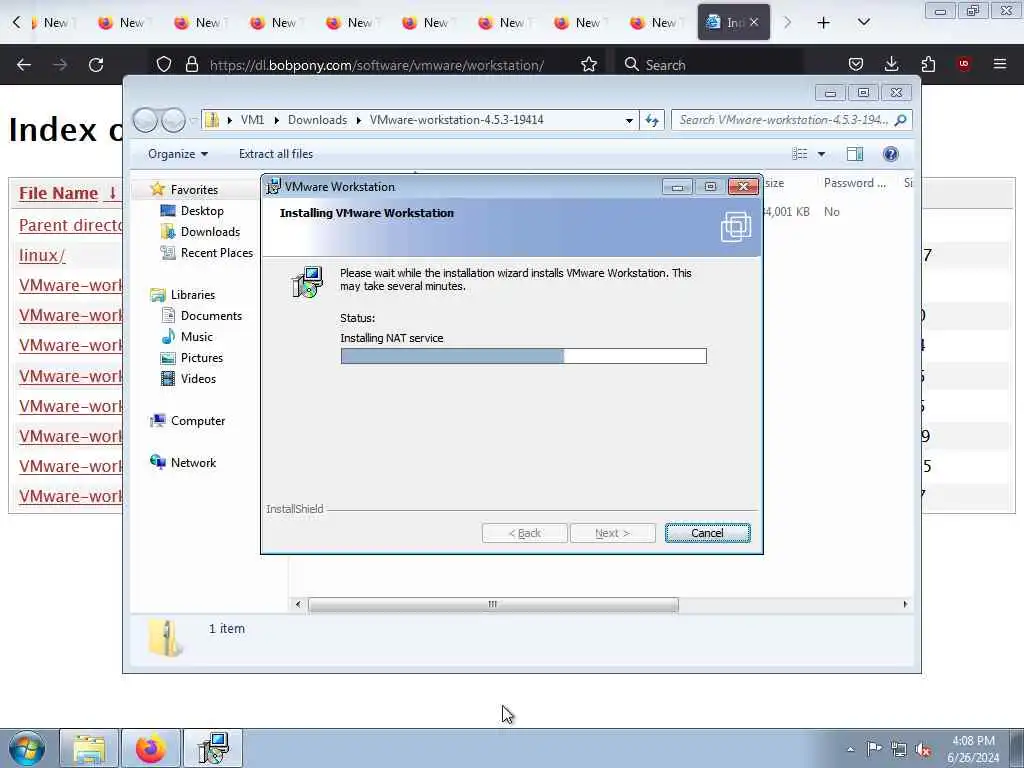Click Action Center flag tray icon
Viewport: 1024px width, 768px height.
(874, 749)
